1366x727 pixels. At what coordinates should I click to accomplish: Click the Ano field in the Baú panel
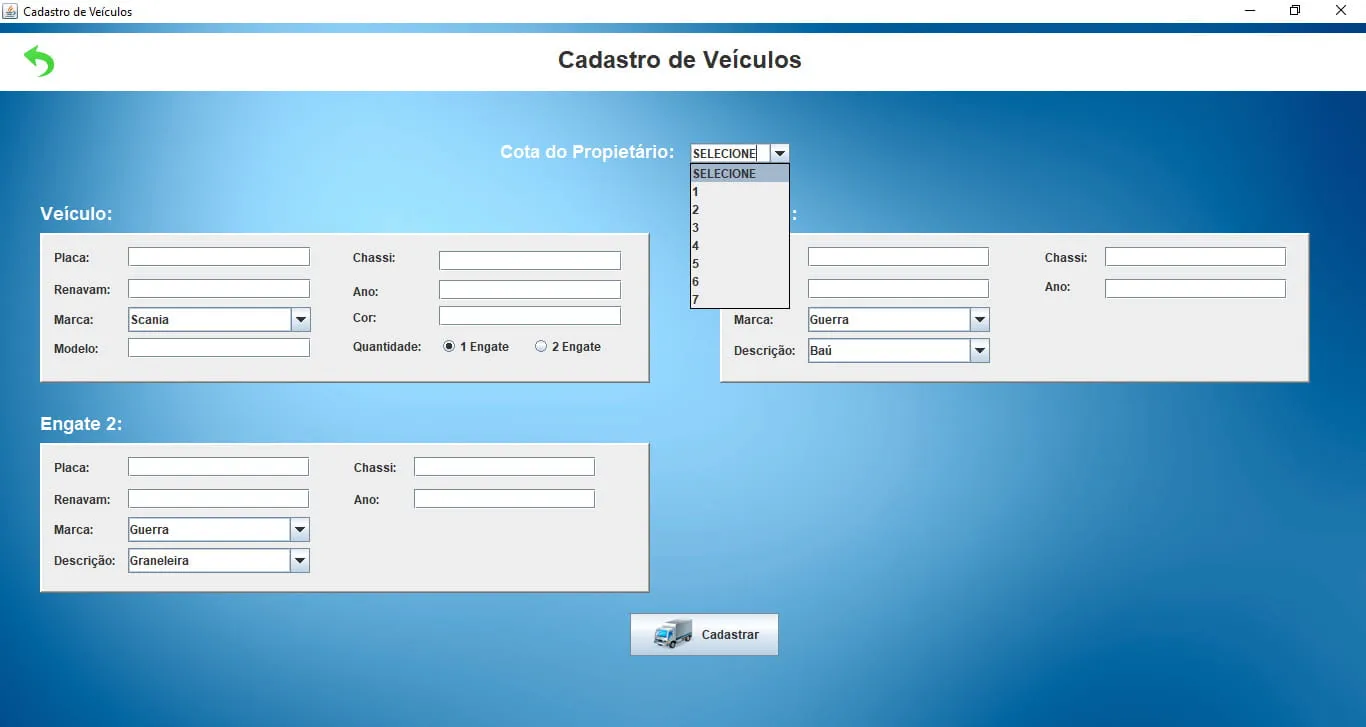(x=1195, y=289)
